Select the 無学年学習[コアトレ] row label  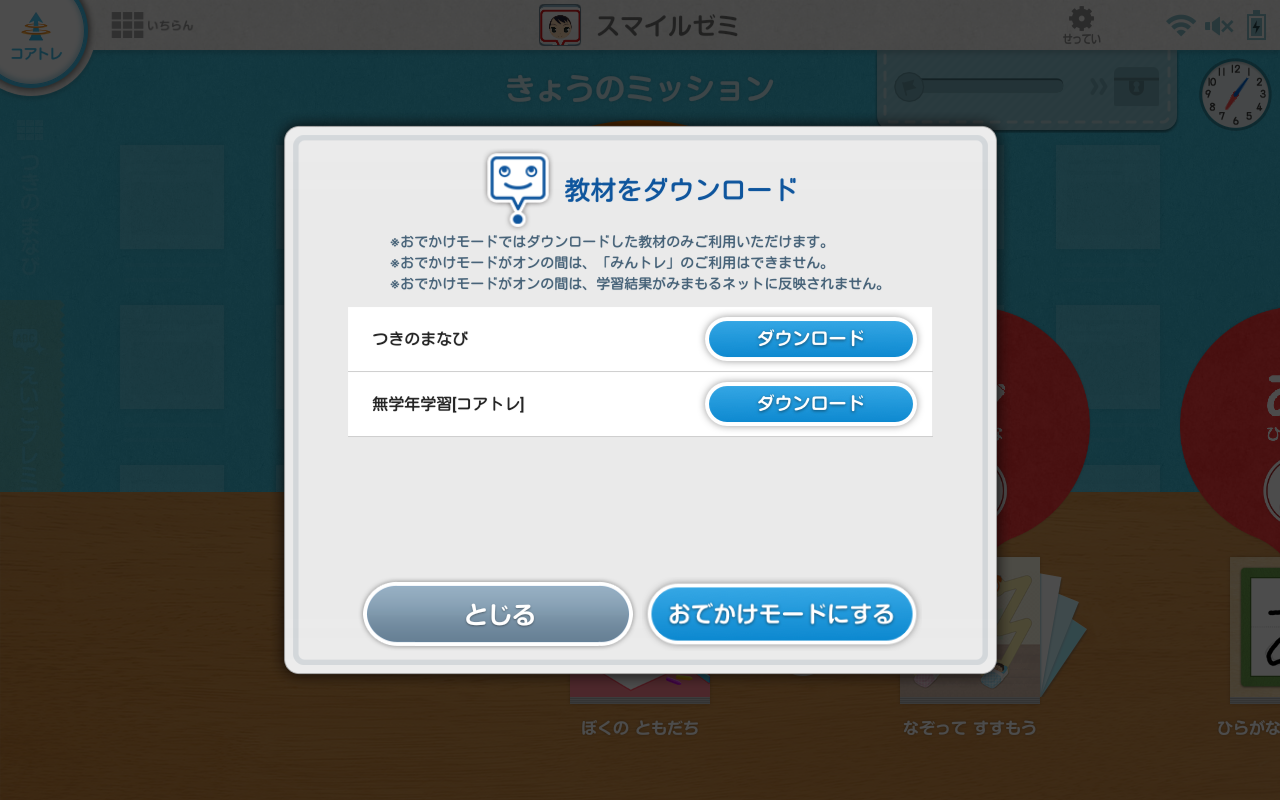click(448, 404)
